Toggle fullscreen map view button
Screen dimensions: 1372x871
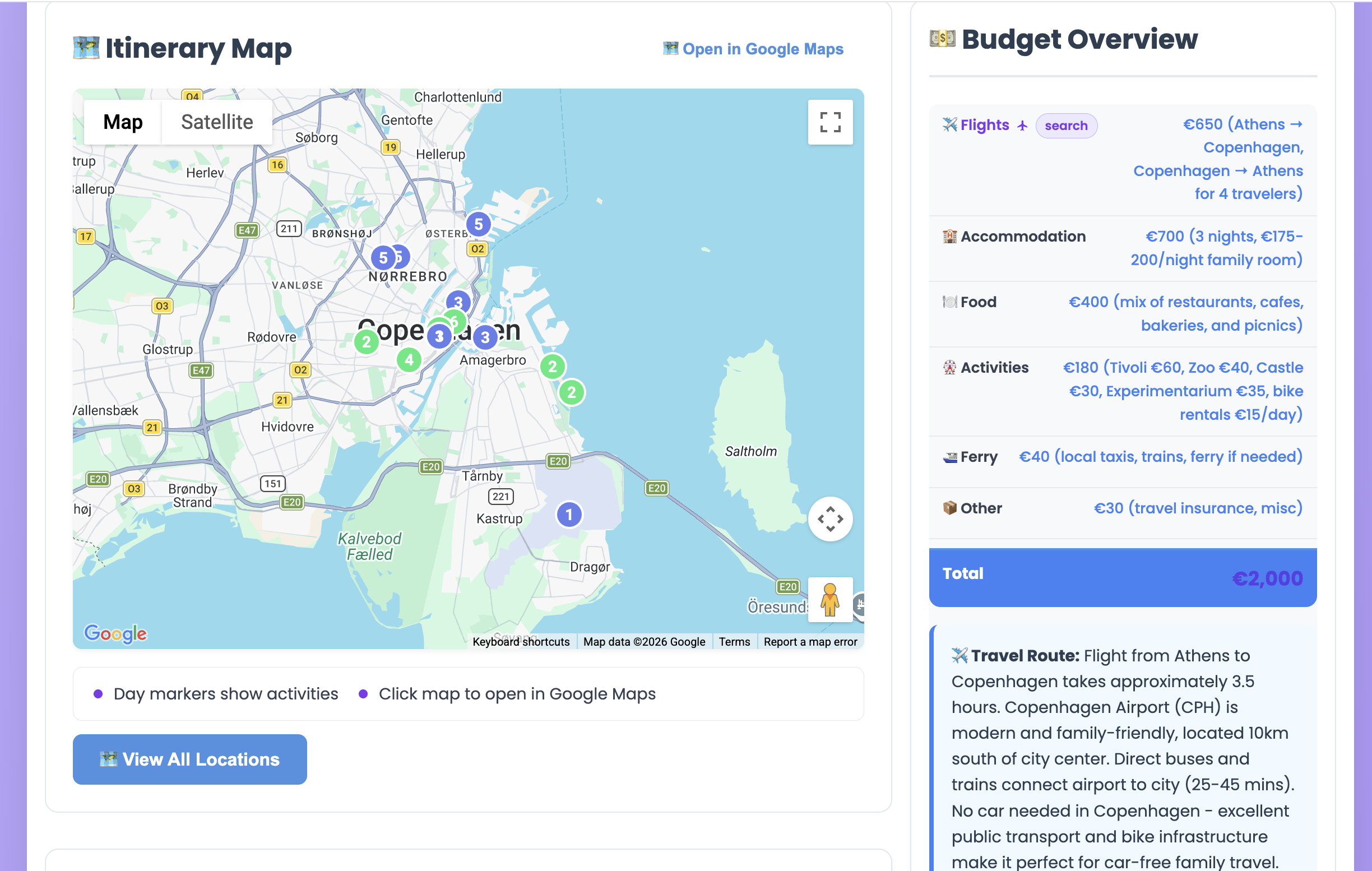click(x=830, y=122)
